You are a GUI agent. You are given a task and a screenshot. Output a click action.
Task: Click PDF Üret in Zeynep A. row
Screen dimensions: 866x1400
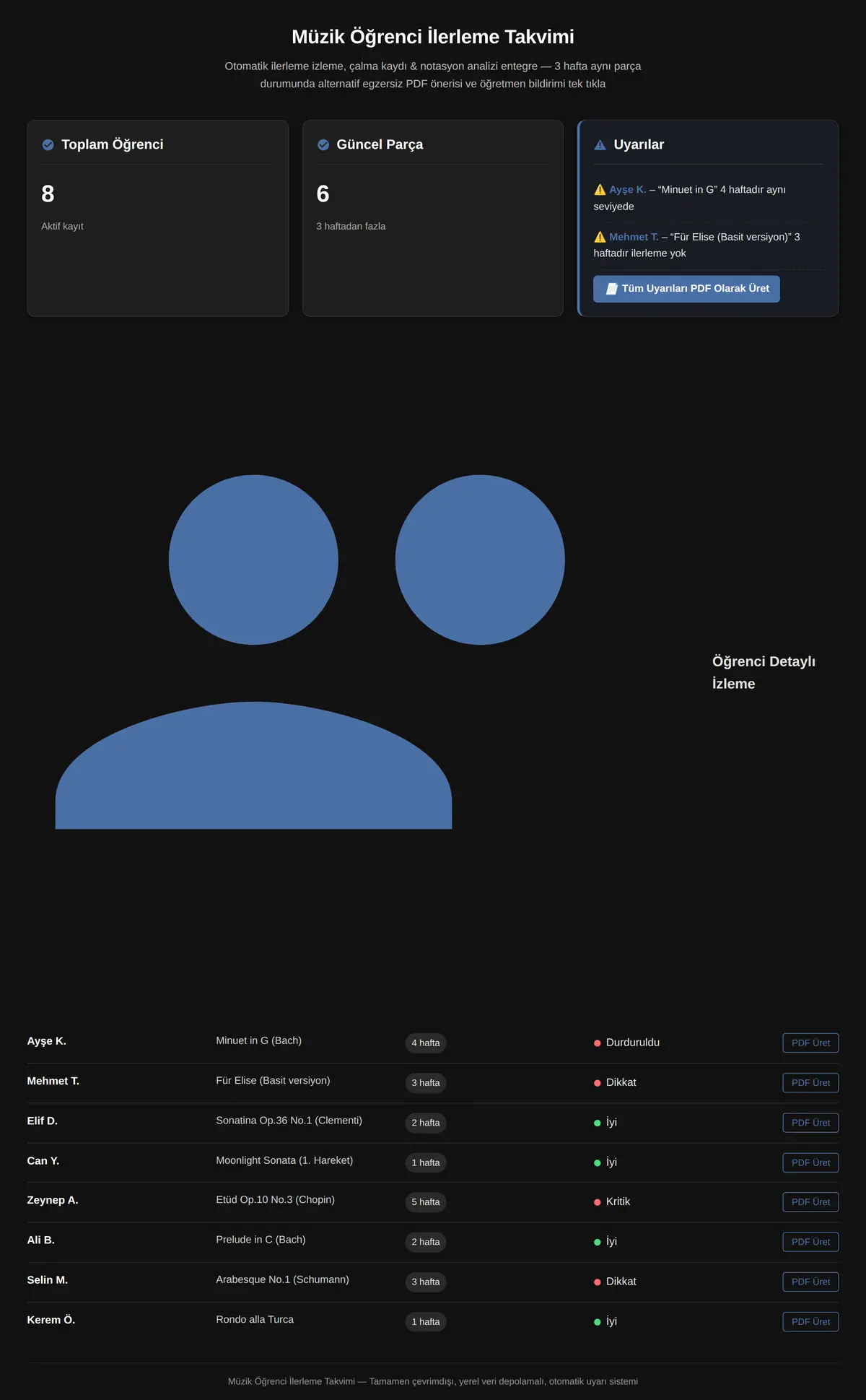click(x=810, y=1202)
